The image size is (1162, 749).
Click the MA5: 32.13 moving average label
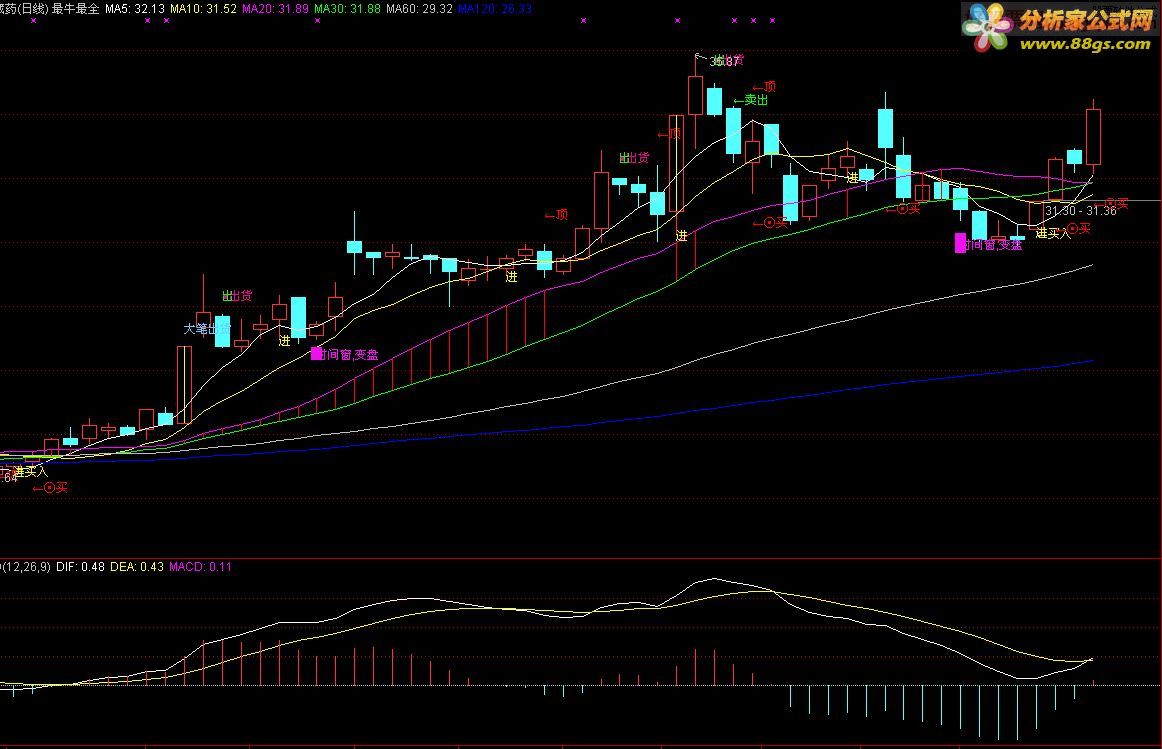(x=135, y=9)
